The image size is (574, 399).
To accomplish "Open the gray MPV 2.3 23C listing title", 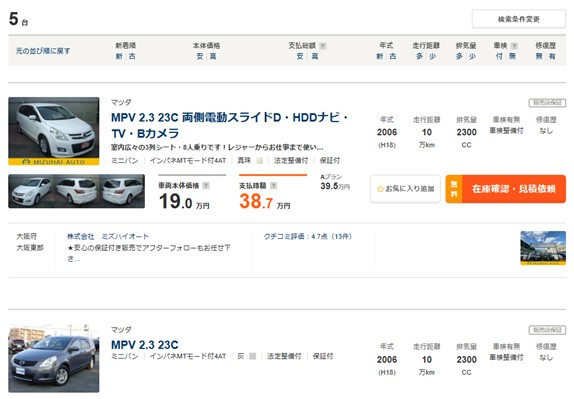I will pos(145,345).
